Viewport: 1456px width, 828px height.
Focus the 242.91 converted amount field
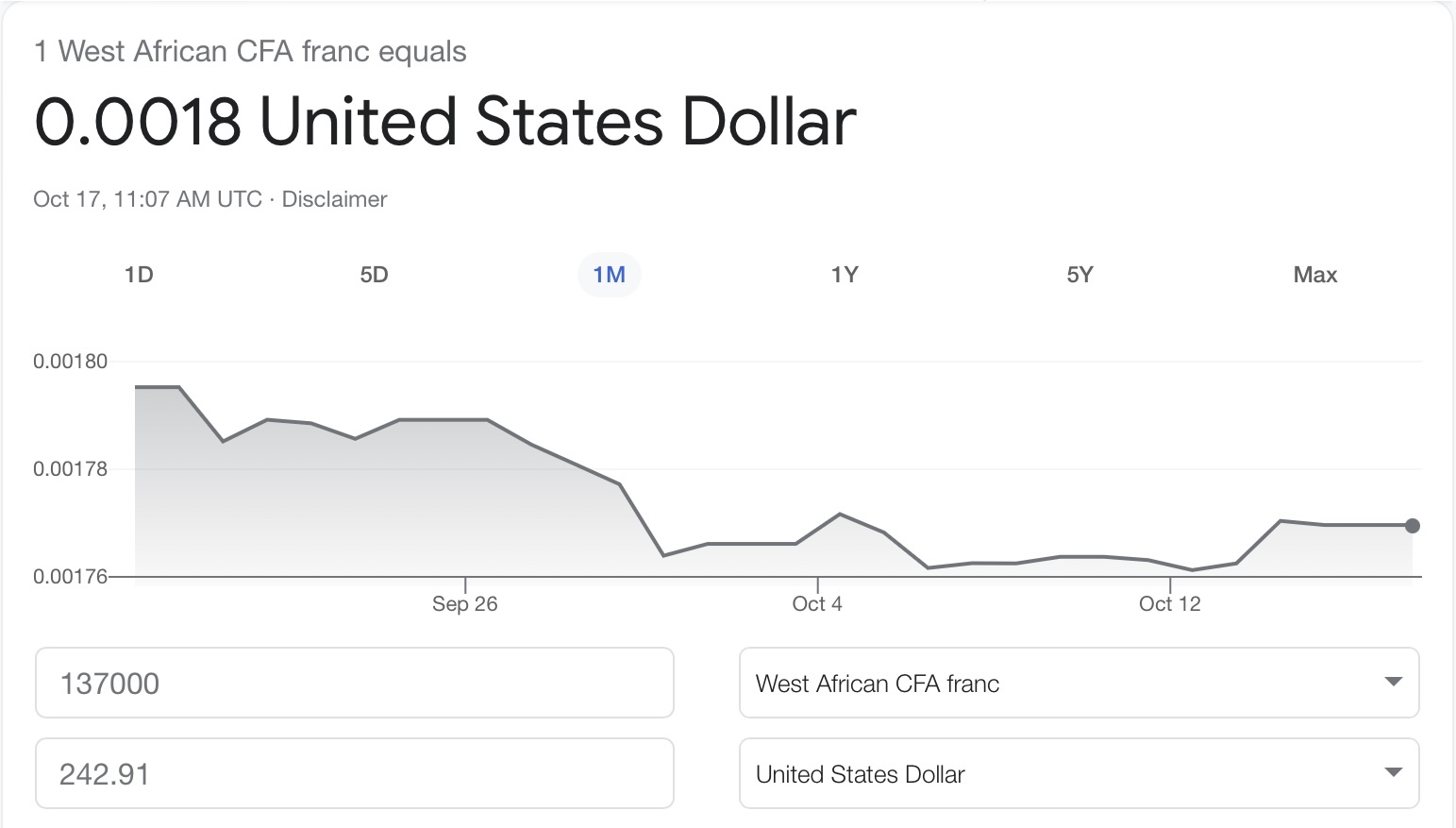tap(354, 774)
